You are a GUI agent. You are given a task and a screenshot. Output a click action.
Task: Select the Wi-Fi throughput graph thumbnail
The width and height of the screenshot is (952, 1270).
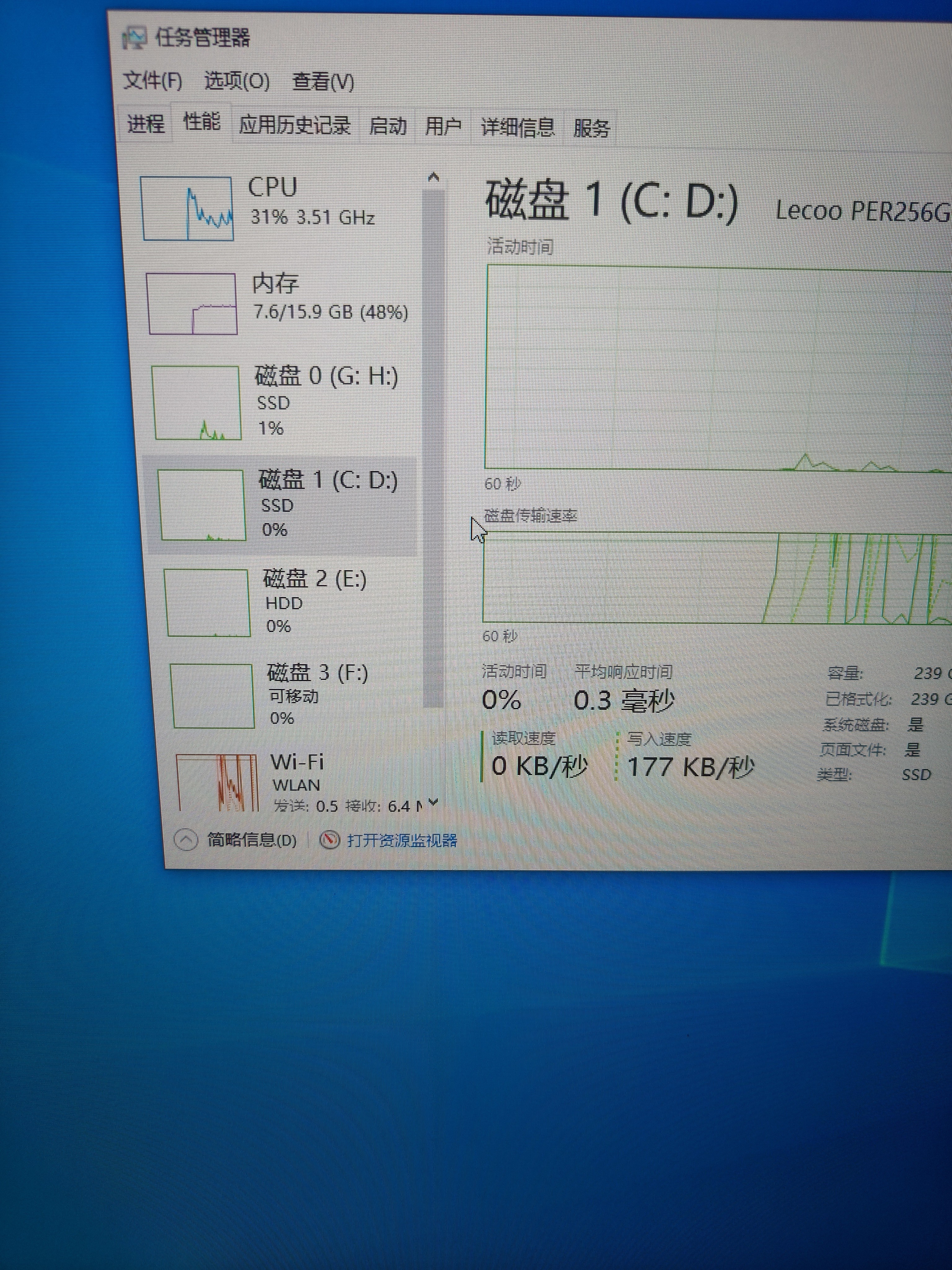(218, 783)
